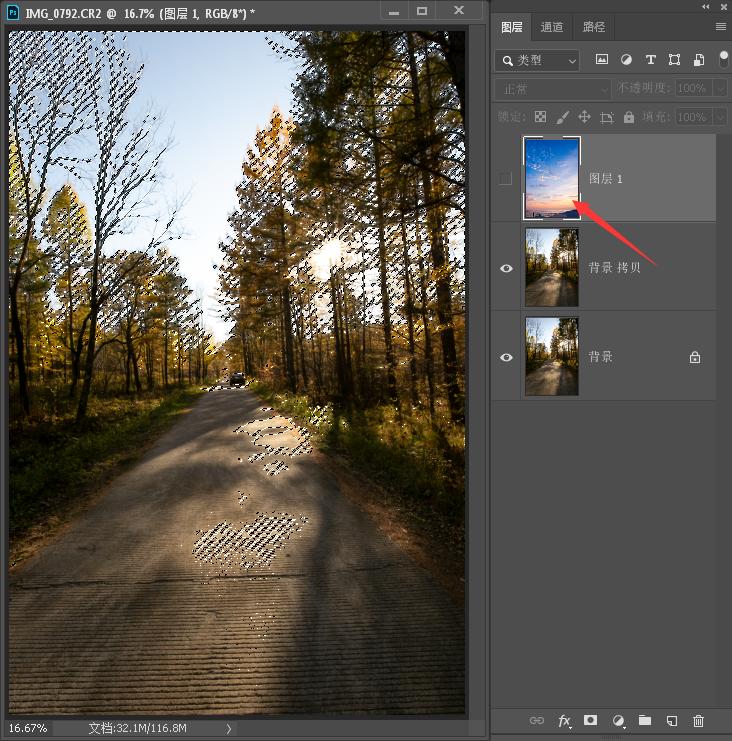The height and width of the screenshot is (741, 732).
Task: Delete layer with the trash icon
Action: tap(699, 720)
